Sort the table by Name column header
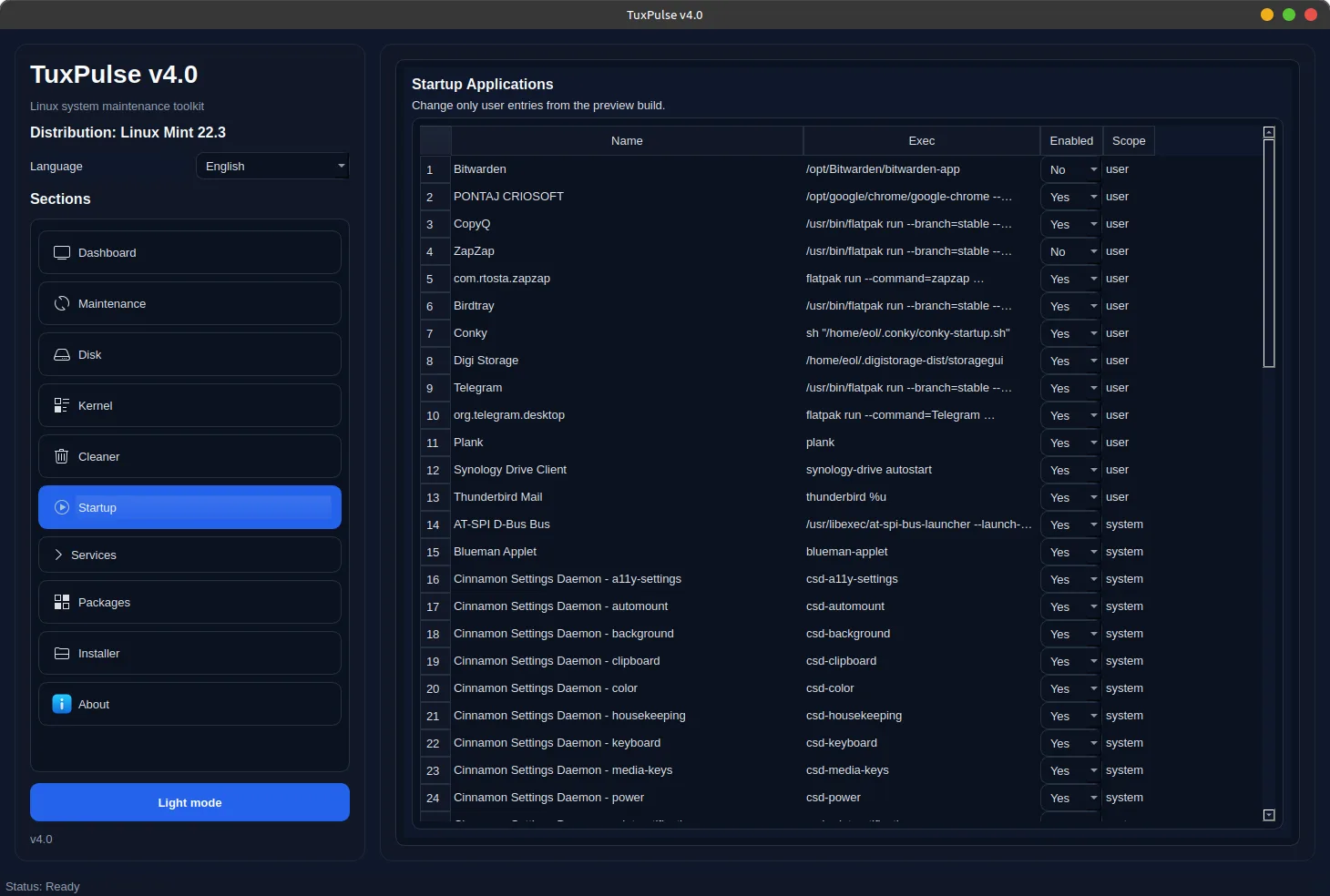1330x896 pixels. [627, 140]
